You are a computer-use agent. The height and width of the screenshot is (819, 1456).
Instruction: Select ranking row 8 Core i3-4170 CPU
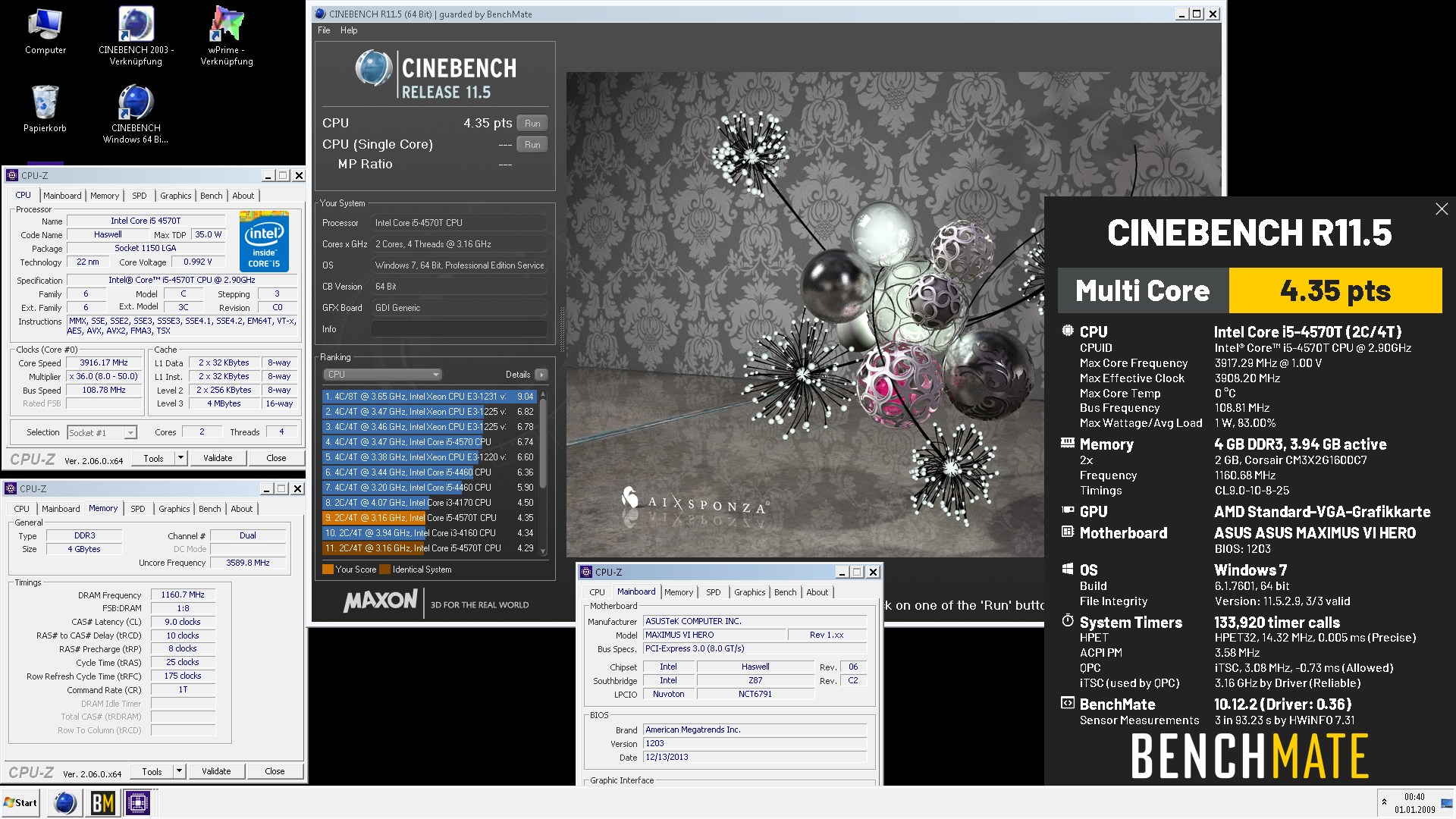coord(429,503)
